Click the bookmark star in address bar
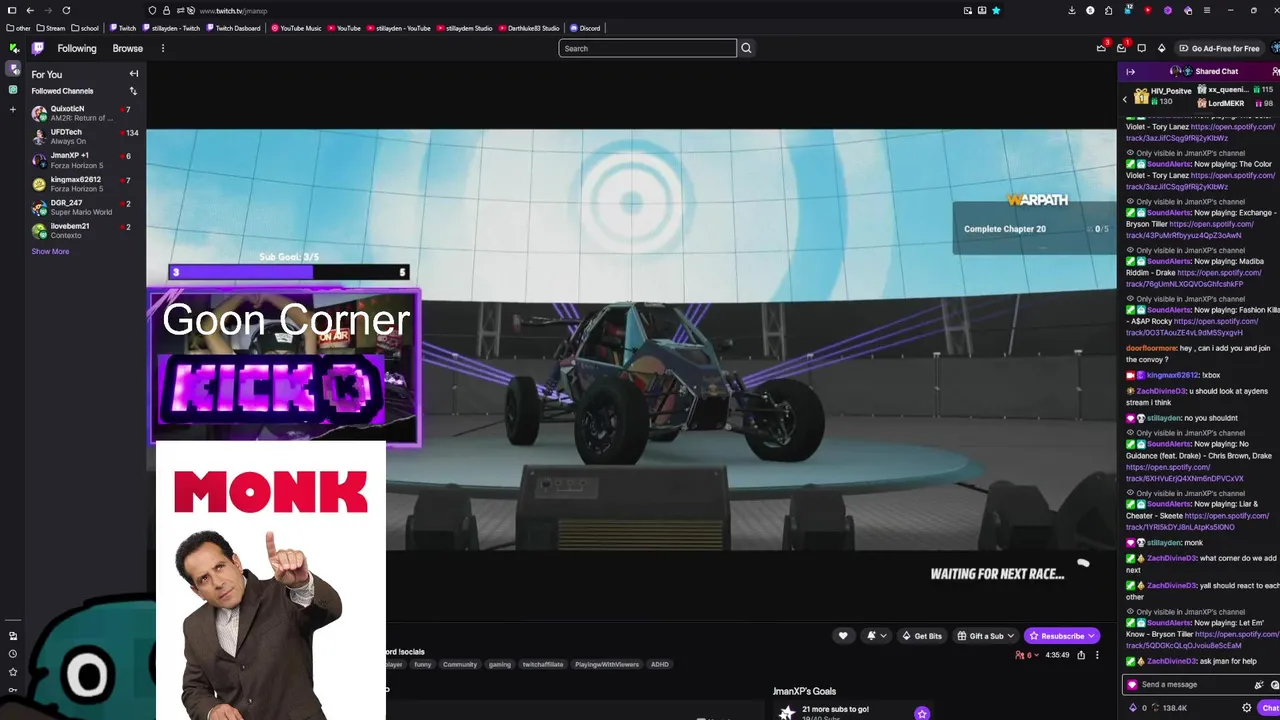The height and width of the screenshot is (720, 1280). click(x=996, y=10)
